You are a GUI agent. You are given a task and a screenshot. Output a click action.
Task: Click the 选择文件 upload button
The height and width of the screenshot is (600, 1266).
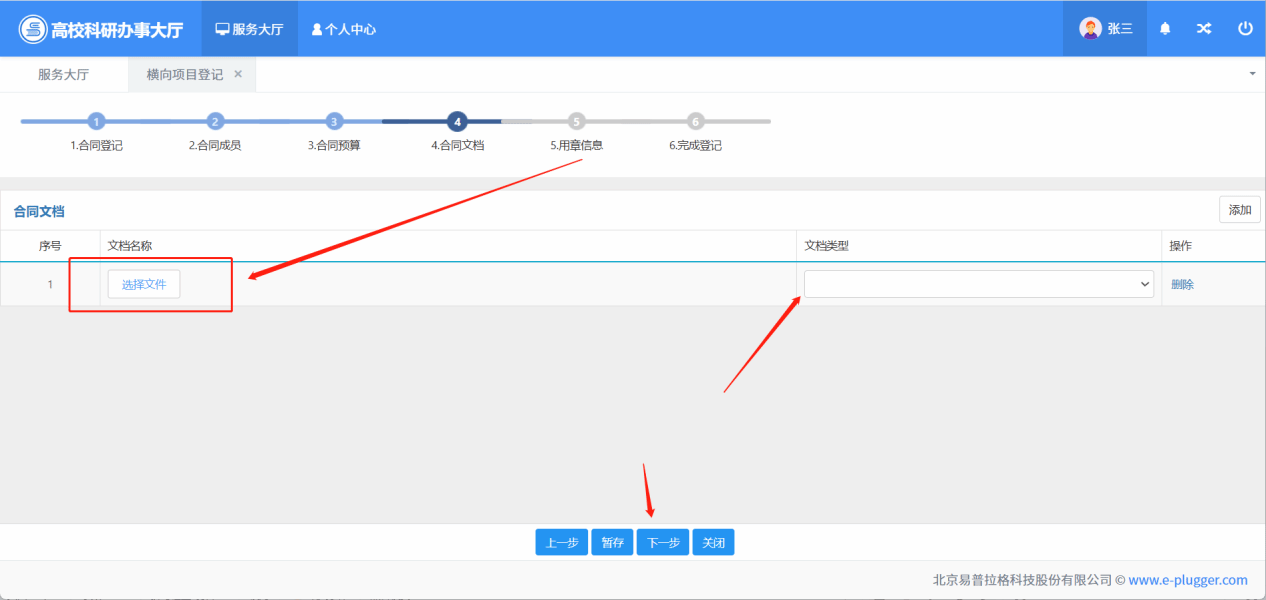click(144, 284)
